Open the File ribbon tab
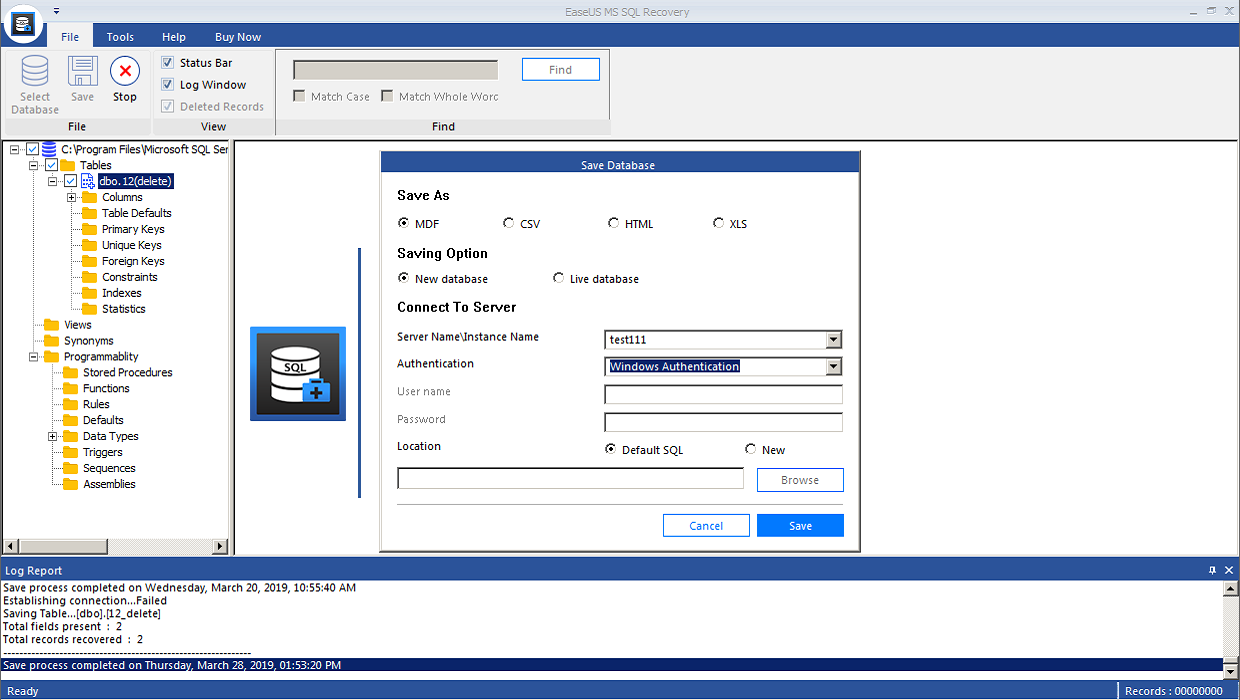Image resolution: width=1240 pixels, height=700 pixels. click(70, 37)
